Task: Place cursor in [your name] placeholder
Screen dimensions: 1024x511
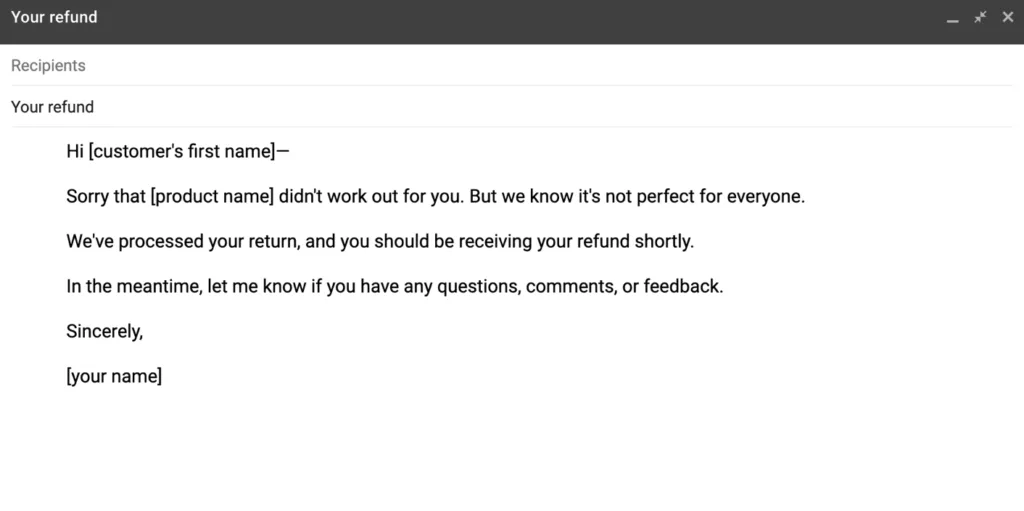Action: (114, 377)
